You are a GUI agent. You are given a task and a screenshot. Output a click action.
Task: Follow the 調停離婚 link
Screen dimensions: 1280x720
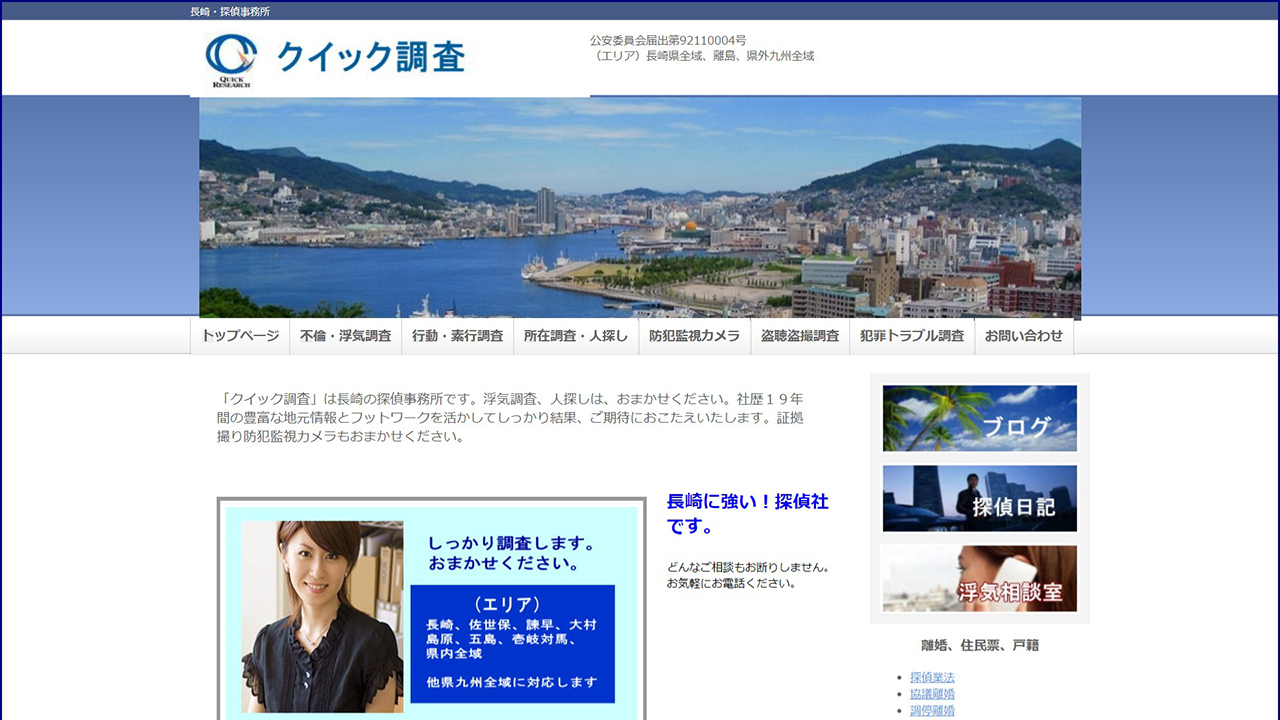coord(934,709)
